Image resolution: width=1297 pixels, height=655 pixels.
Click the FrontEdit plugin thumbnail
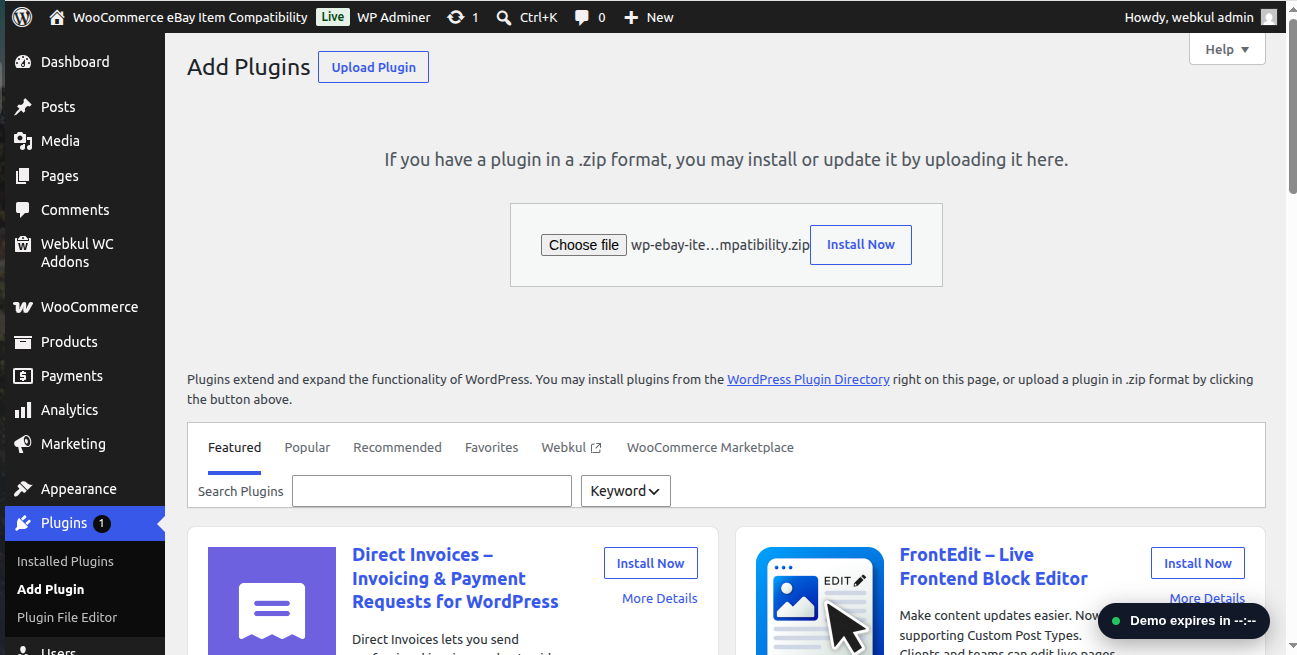(x=820, y=601)
